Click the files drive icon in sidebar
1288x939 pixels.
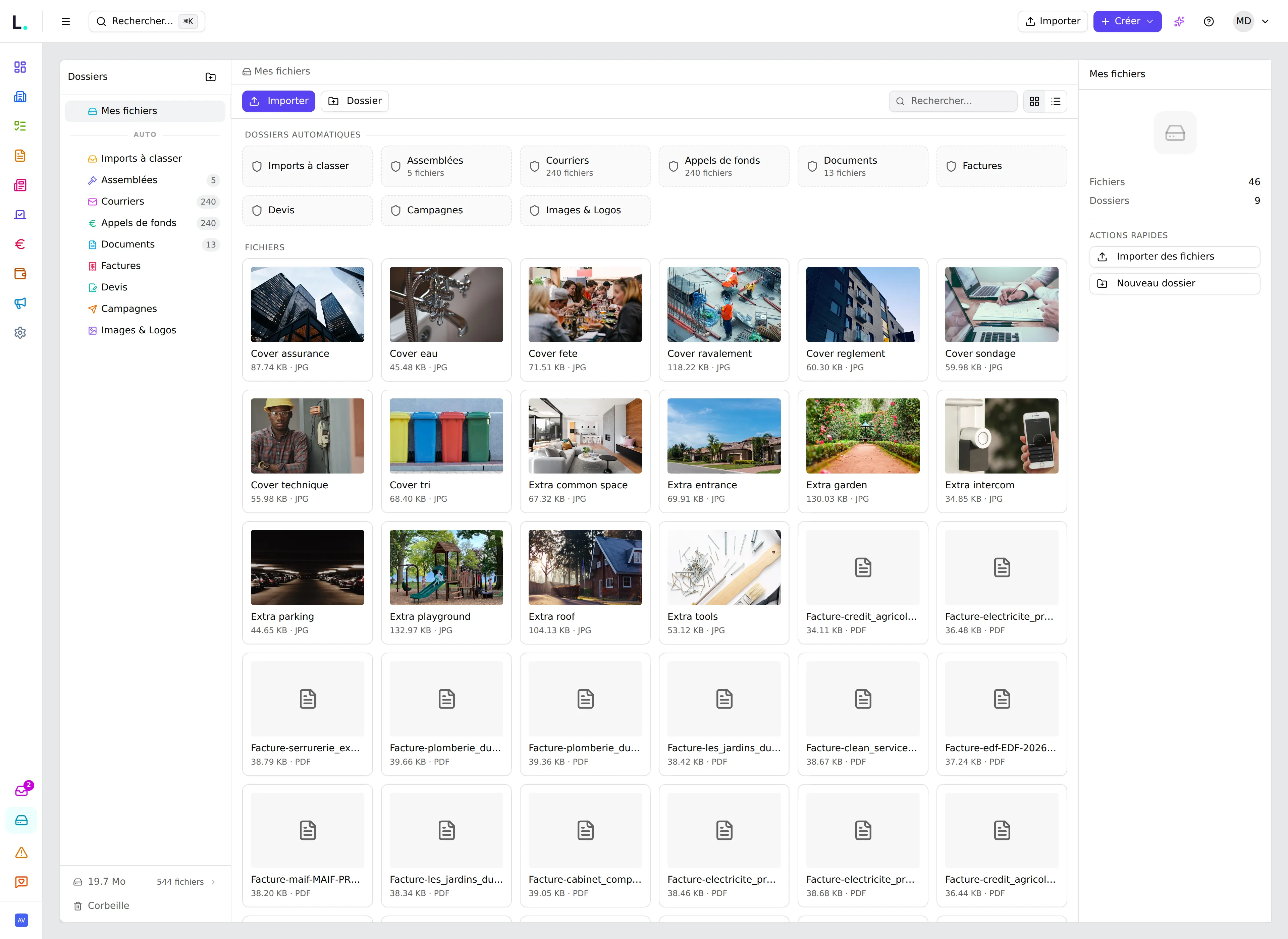click(21, 820)
